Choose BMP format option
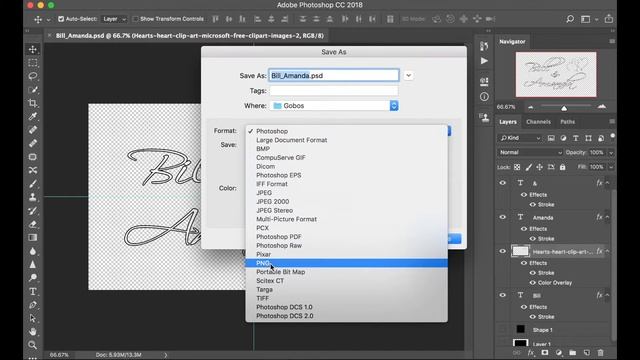Viewport: 640px width, 360px height. click(x=346, y=149)
